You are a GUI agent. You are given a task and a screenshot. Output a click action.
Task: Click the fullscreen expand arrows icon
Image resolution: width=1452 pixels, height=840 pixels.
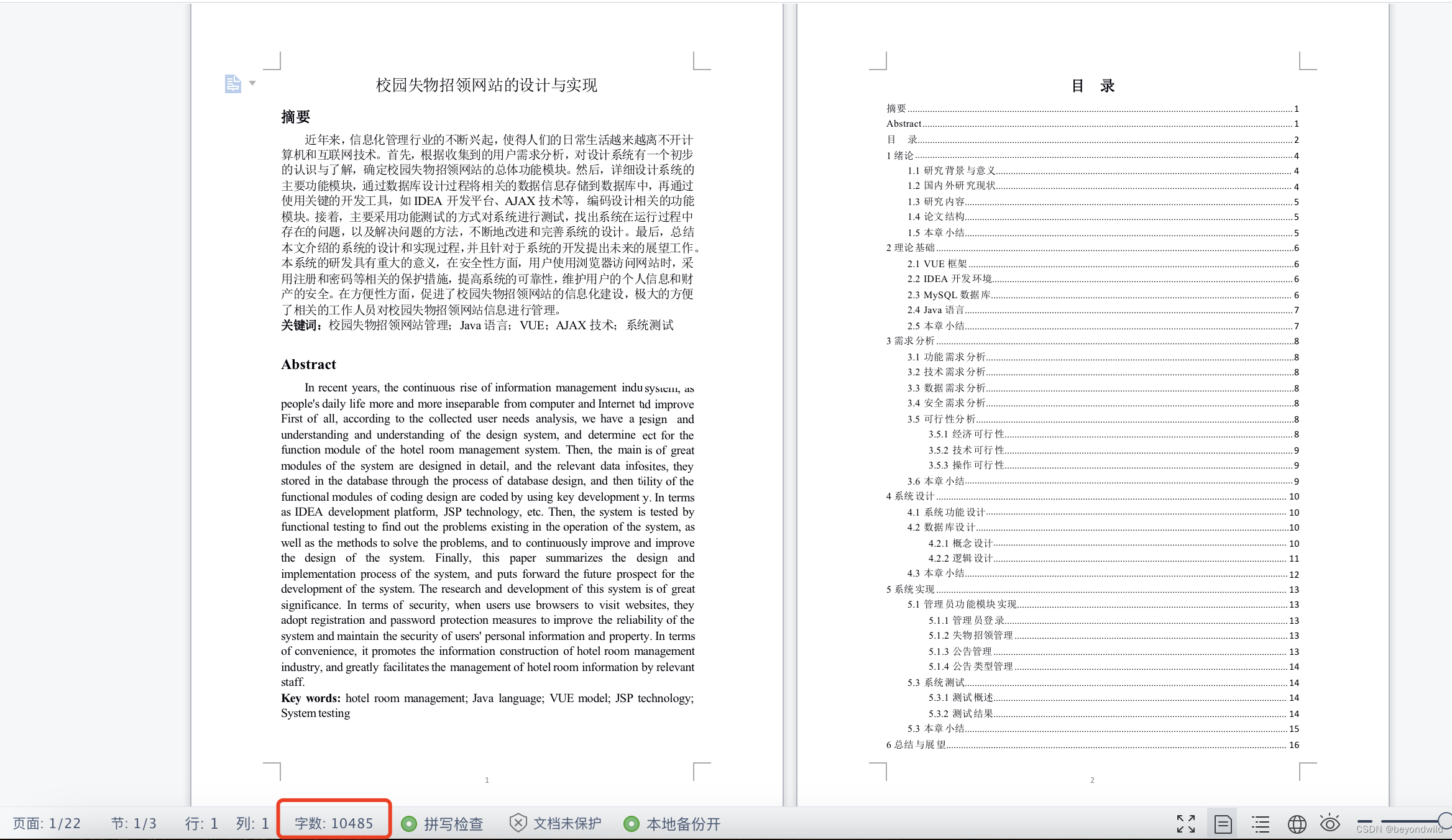click(1185, 824)
